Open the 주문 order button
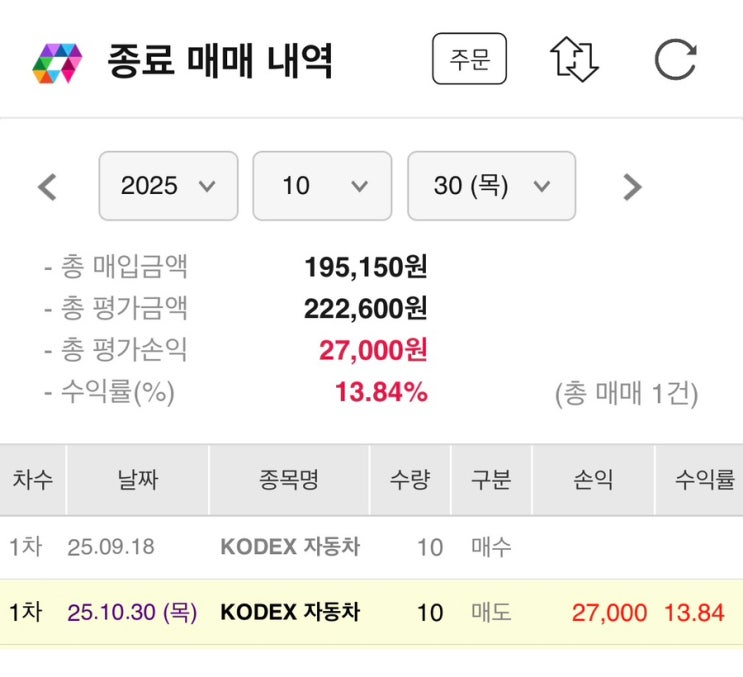 (469, 60)
